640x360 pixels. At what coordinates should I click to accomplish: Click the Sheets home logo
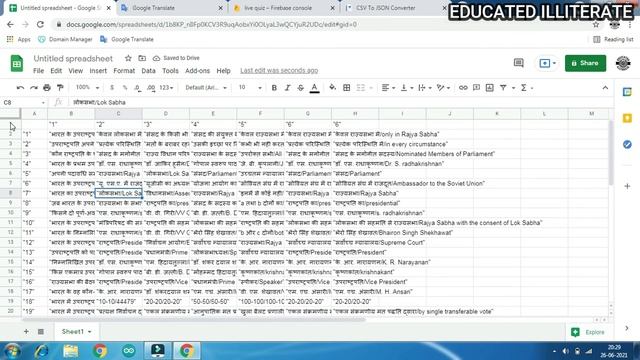coord(17,64)
